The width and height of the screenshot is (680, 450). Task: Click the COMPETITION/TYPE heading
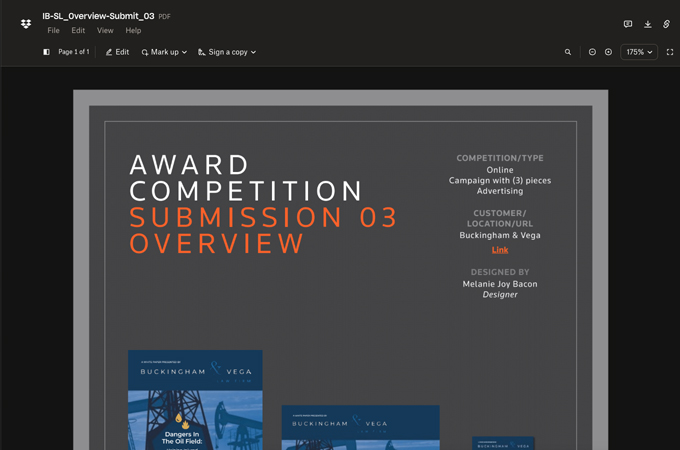pos(500,158)
